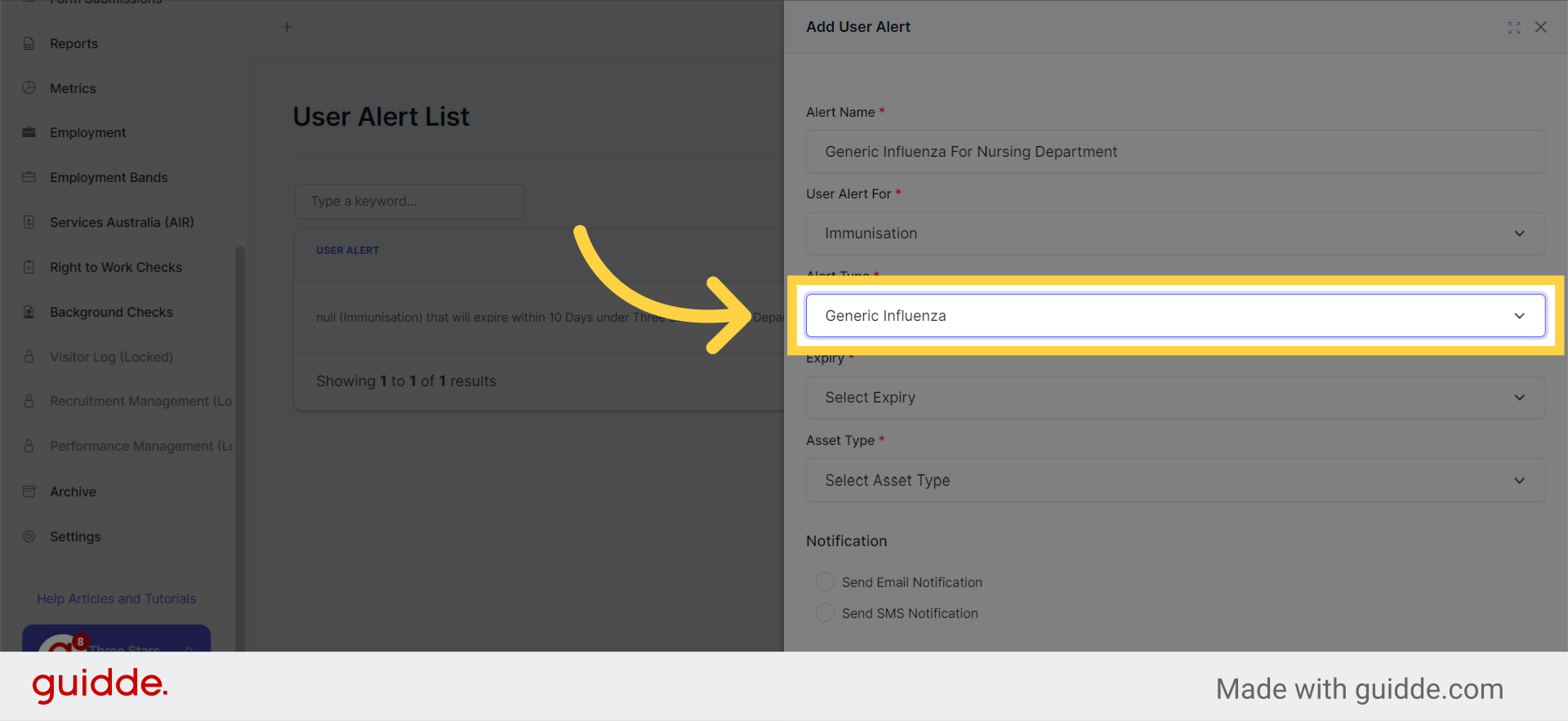This screenshot has width=1568, height=721.
Task: Click the Employment Bands icon
Action: [29, 177]
